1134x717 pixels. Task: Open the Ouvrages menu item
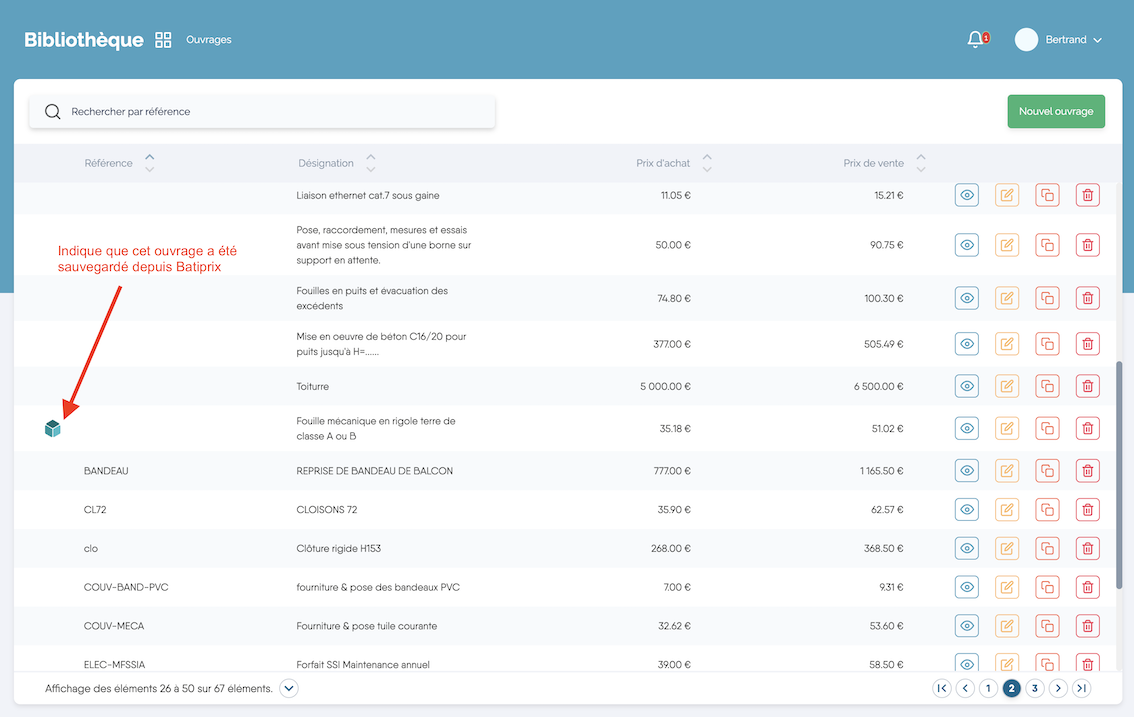[x=209, y=40]
